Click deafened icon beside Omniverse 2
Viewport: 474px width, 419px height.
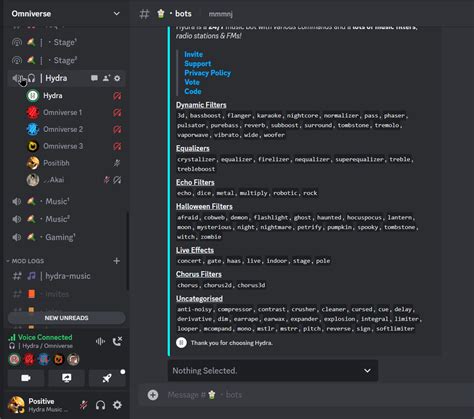[117, 129]
